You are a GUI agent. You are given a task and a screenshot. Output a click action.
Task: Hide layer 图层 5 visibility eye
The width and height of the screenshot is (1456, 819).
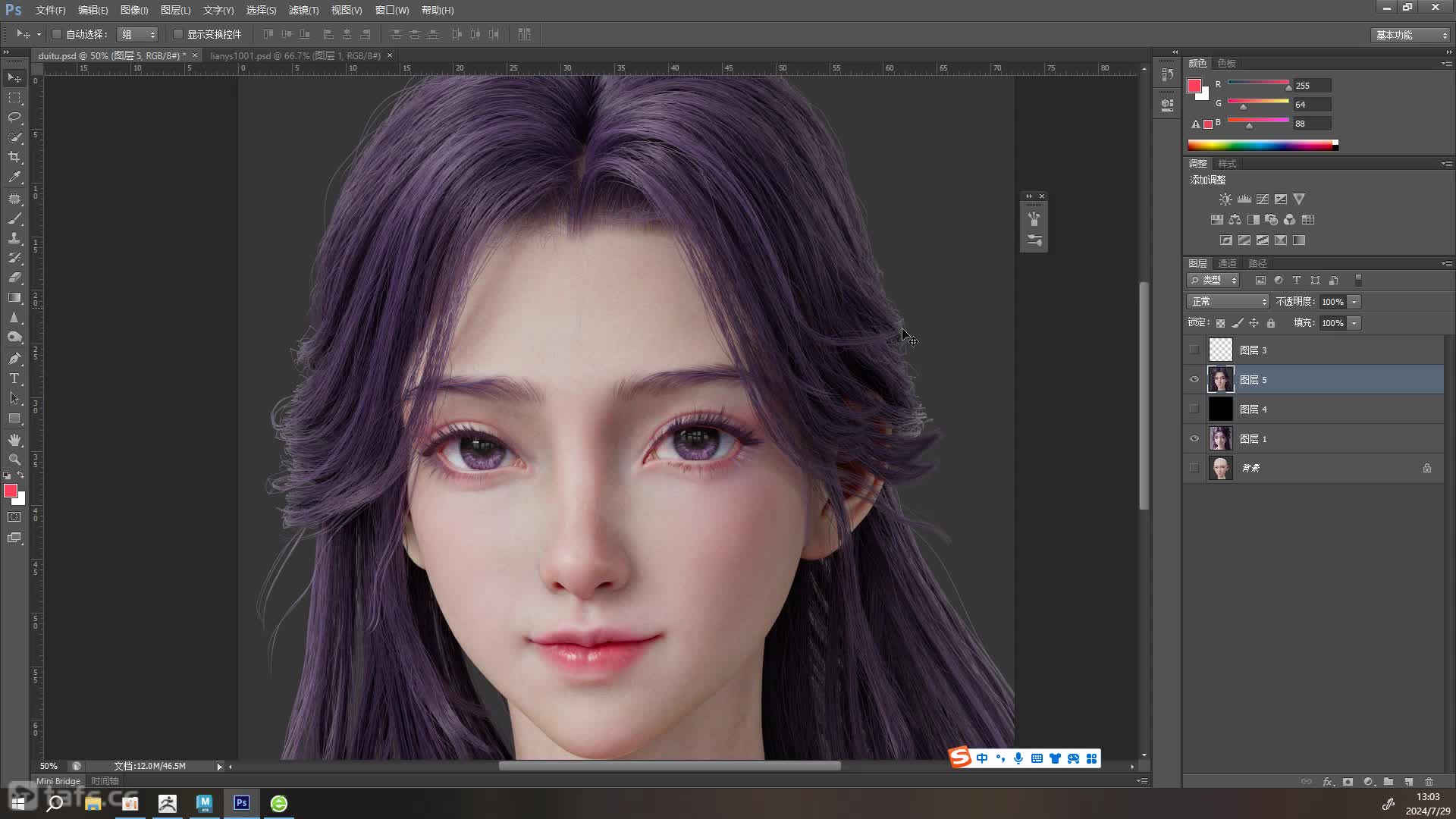click(x=1194, y=379)
